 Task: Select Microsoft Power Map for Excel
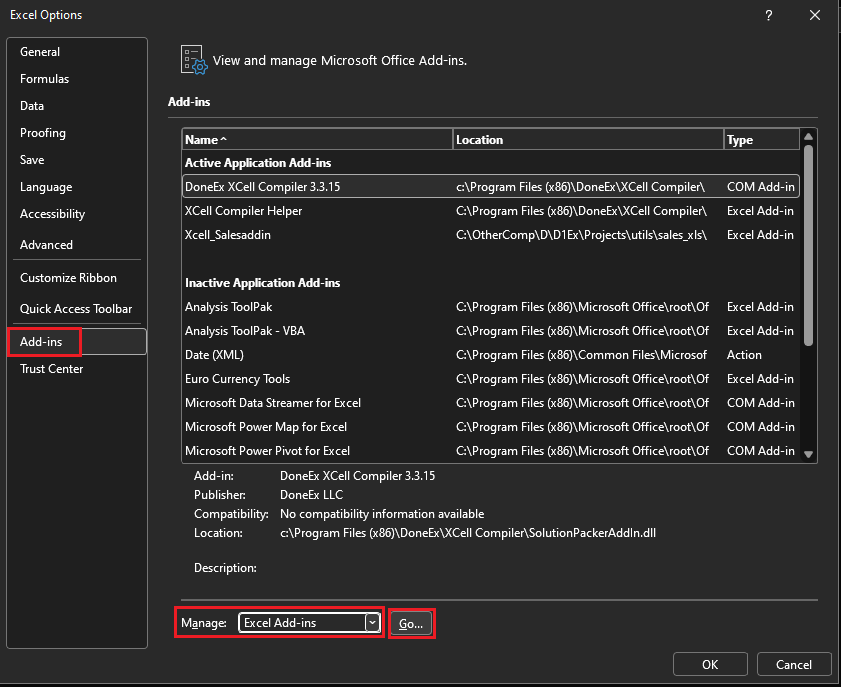point(491,427)
